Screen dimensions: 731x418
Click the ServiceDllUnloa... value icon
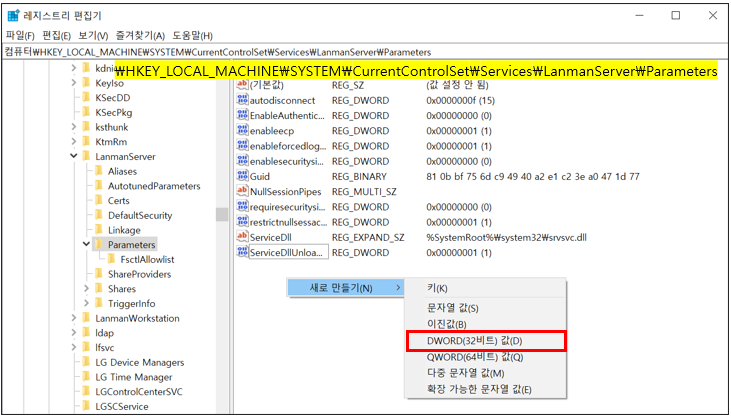[242, 252]
